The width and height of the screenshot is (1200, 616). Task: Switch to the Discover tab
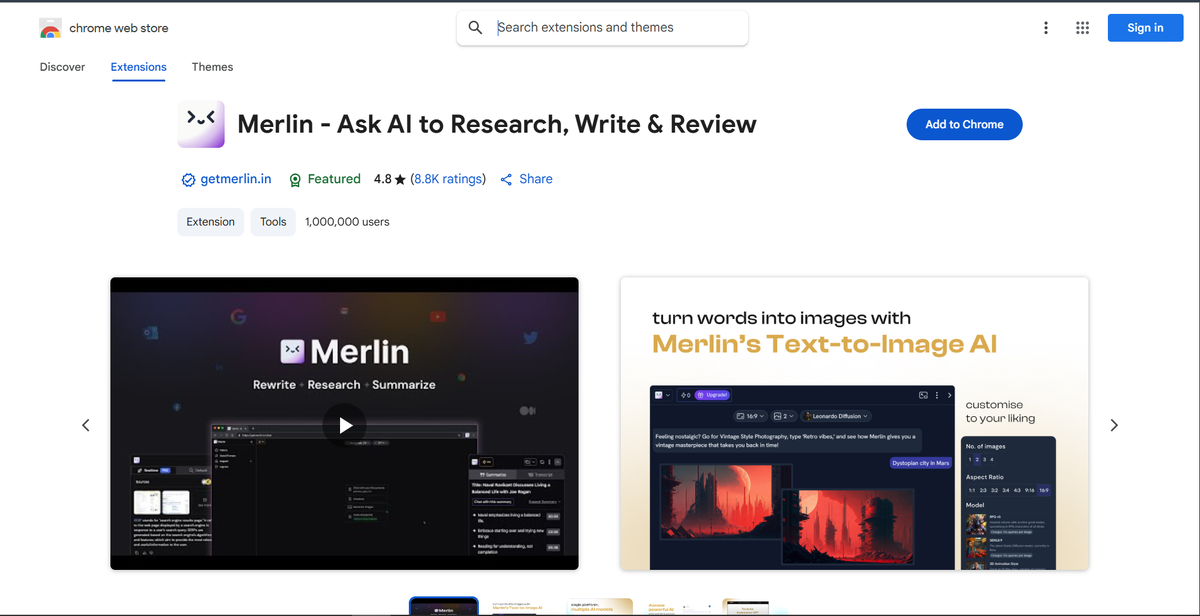point(63,67)
